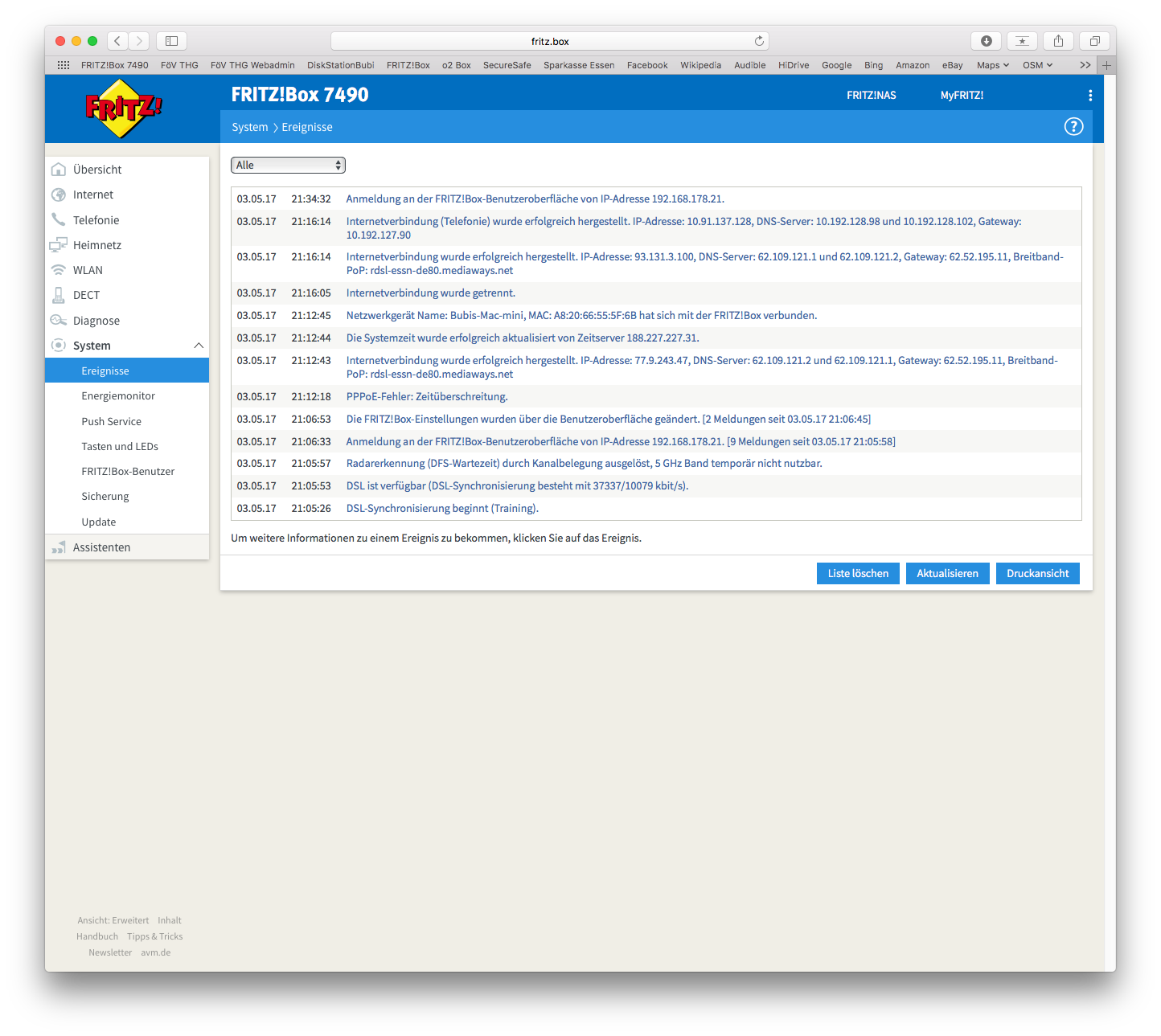The width and height of the screenshot is (1161, 1036).
Task: Click the Telefonie phone icon
Action: pyautogui.click(x=59, y=219)
